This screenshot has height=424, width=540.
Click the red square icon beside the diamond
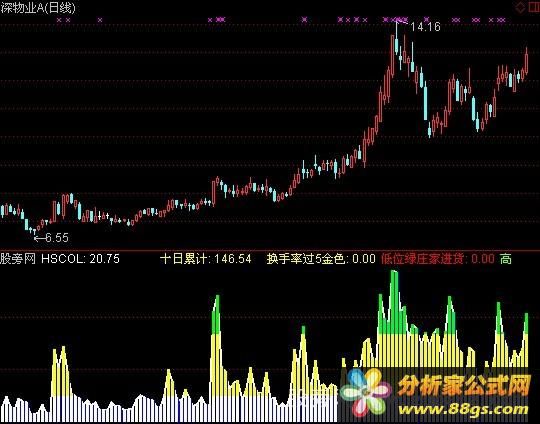[x=534, y=7]
